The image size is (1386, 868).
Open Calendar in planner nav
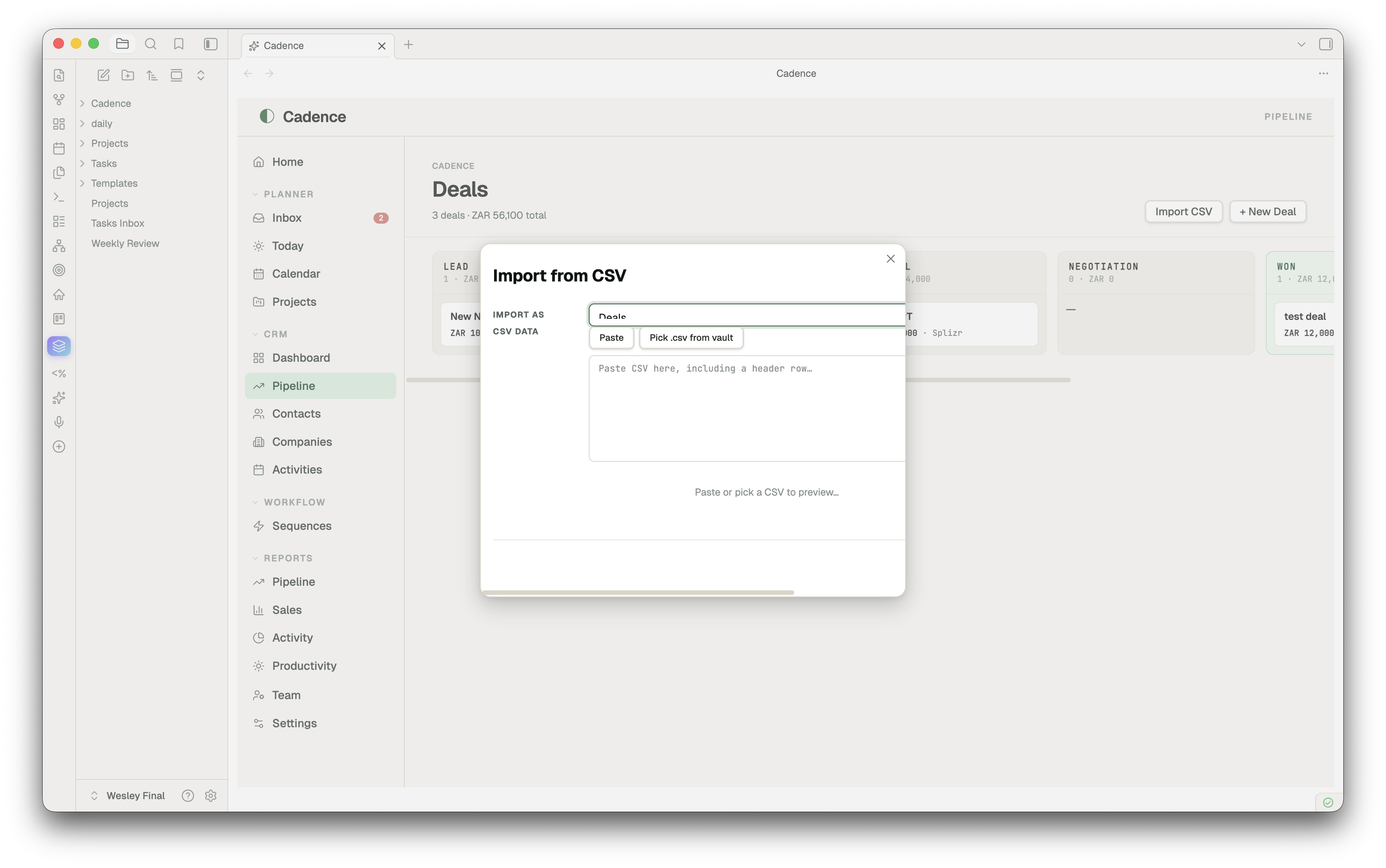(320, 274)
